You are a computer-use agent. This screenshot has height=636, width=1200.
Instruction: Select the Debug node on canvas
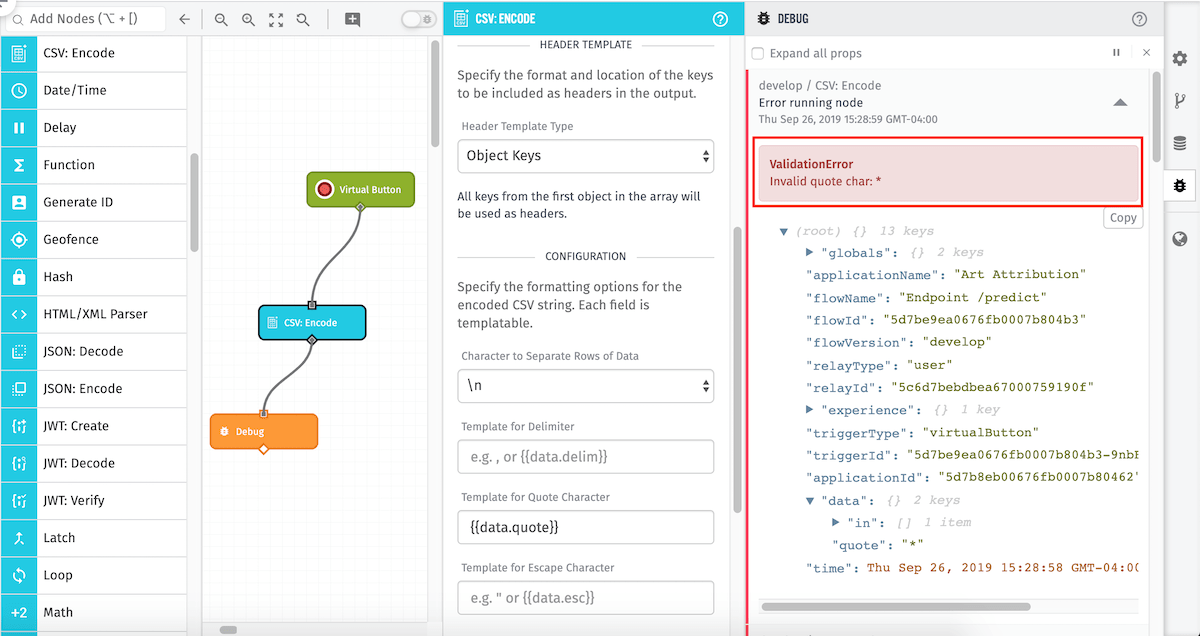[x=263, y=431]
